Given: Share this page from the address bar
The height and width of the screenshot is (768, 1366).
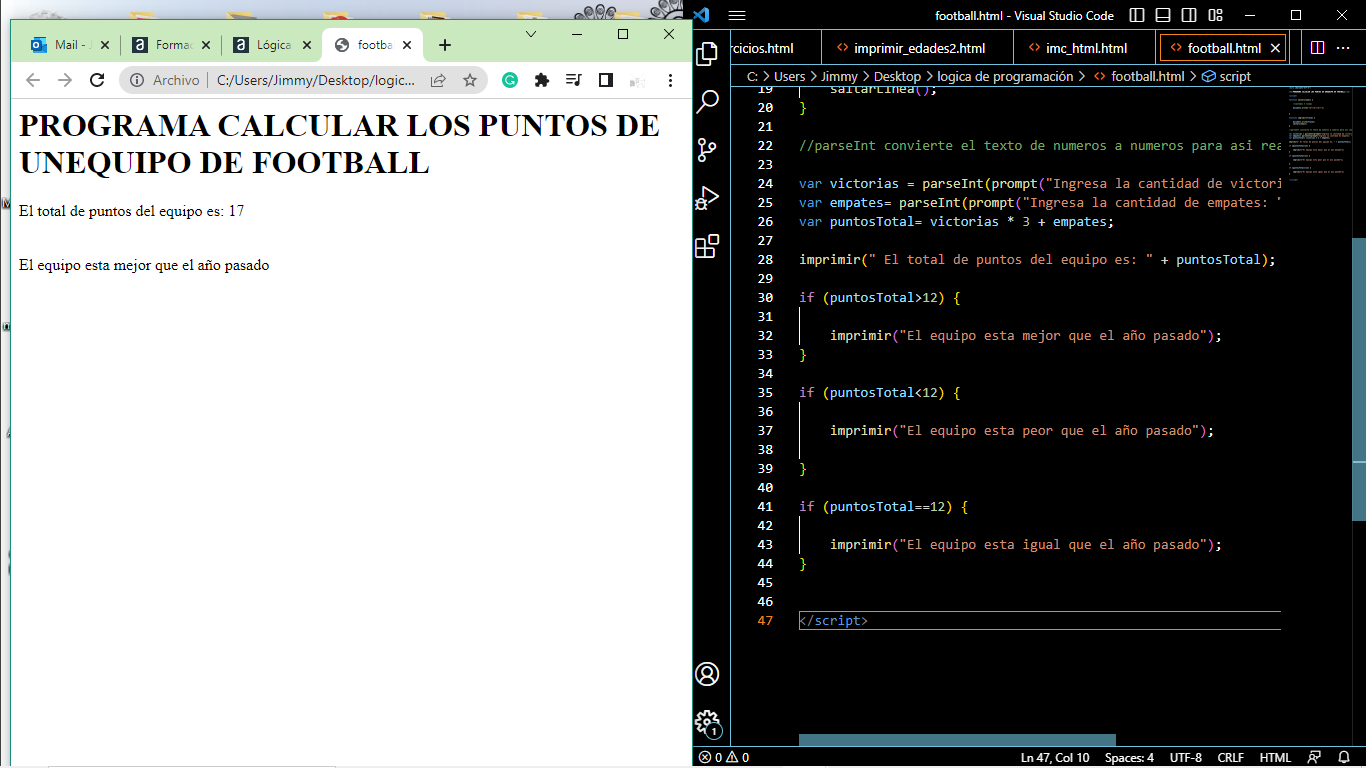Looking at the screenshot, I should [x=438, y=80].
